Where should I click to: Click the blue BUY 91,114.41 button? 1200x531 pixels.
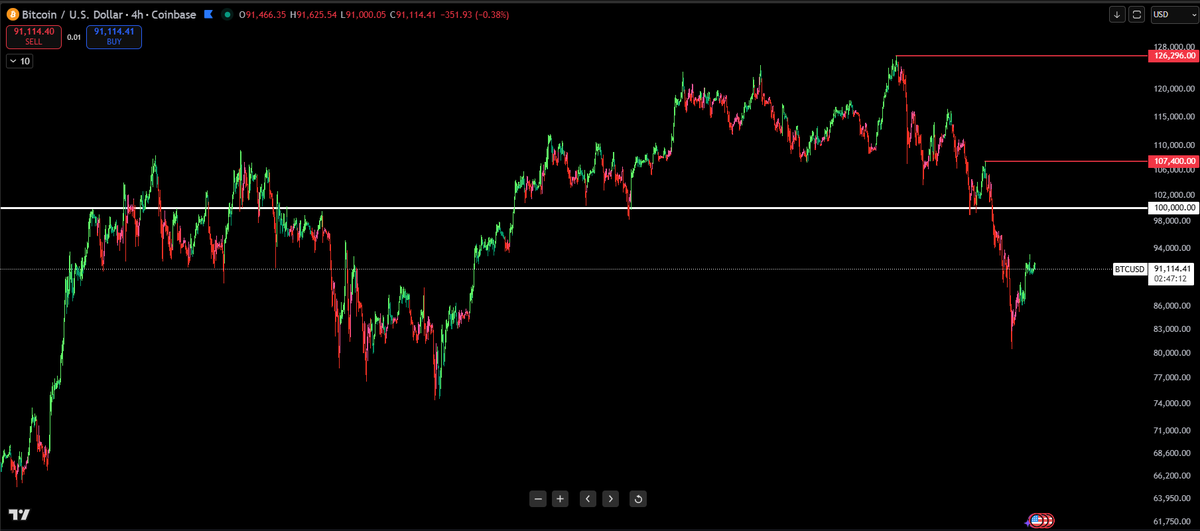coord(113,38)
